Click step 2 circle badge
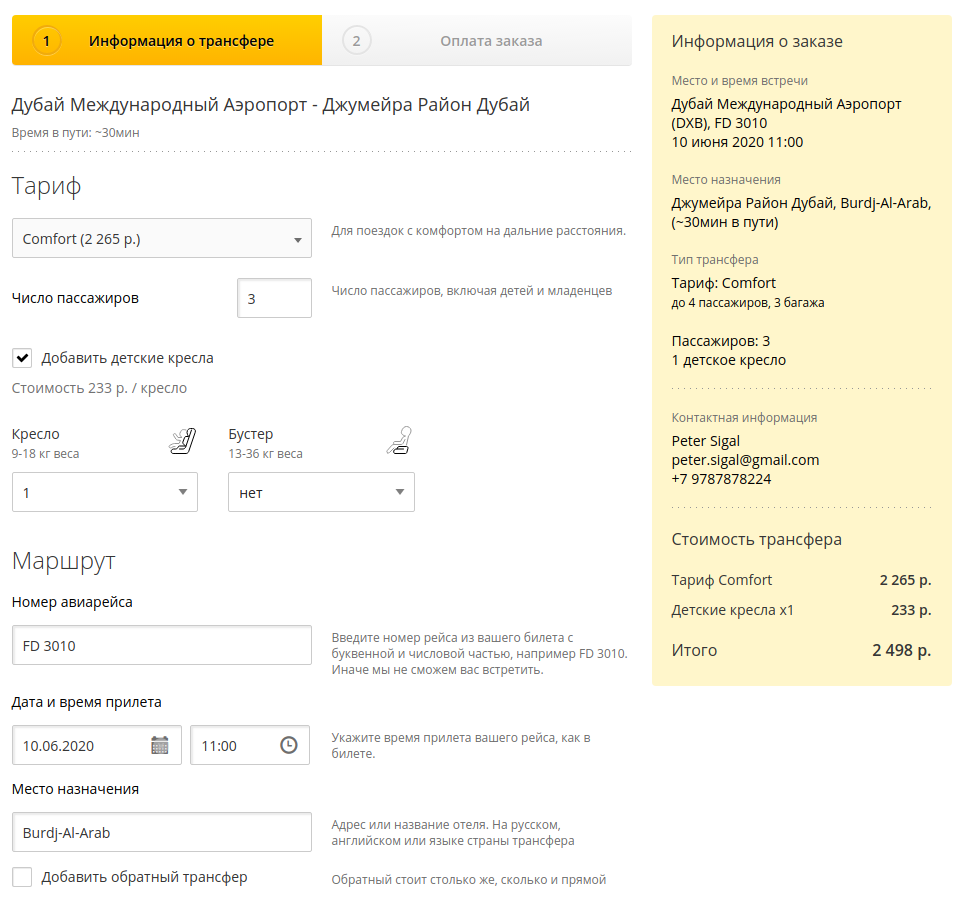Viewport: 971px width, 897px height. pos(356,41)
